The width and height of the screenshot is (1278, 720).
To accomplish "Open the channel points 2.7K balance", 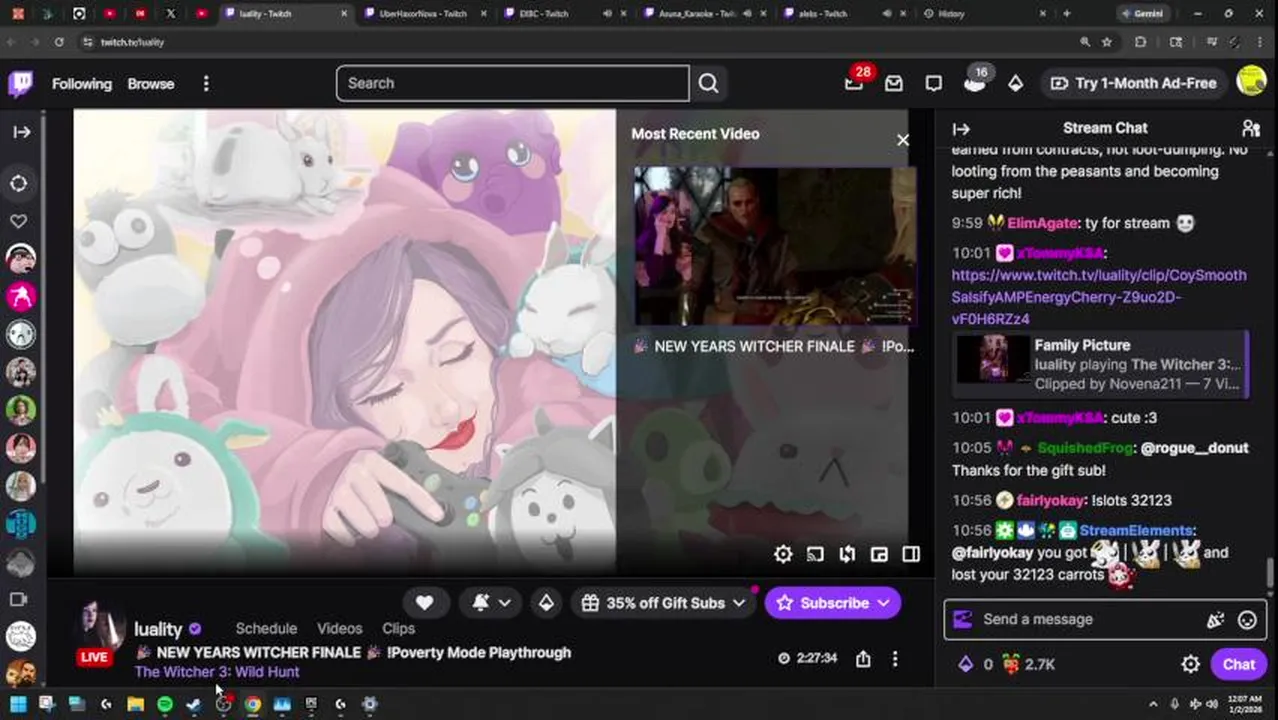I will pos(1028,664).
